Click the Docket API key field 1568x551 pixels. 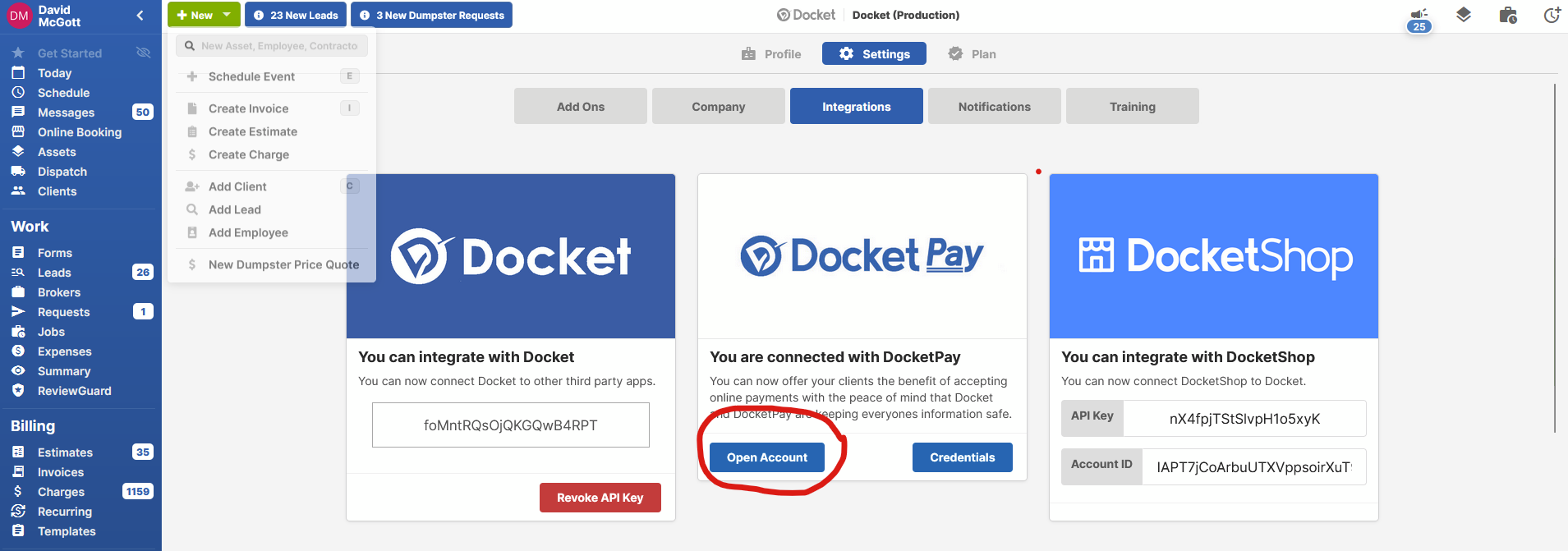pos(511,425)
